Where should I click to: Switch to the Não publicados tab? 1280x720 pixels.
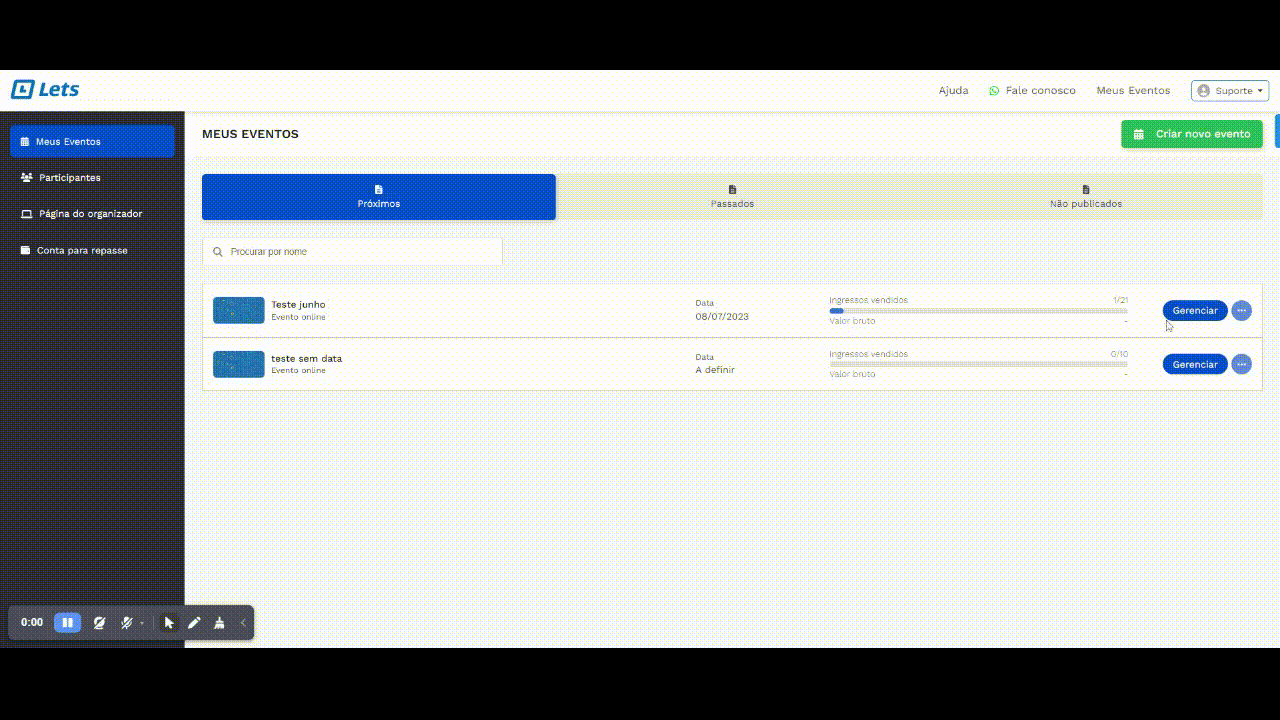click(x=1085, y=197)
